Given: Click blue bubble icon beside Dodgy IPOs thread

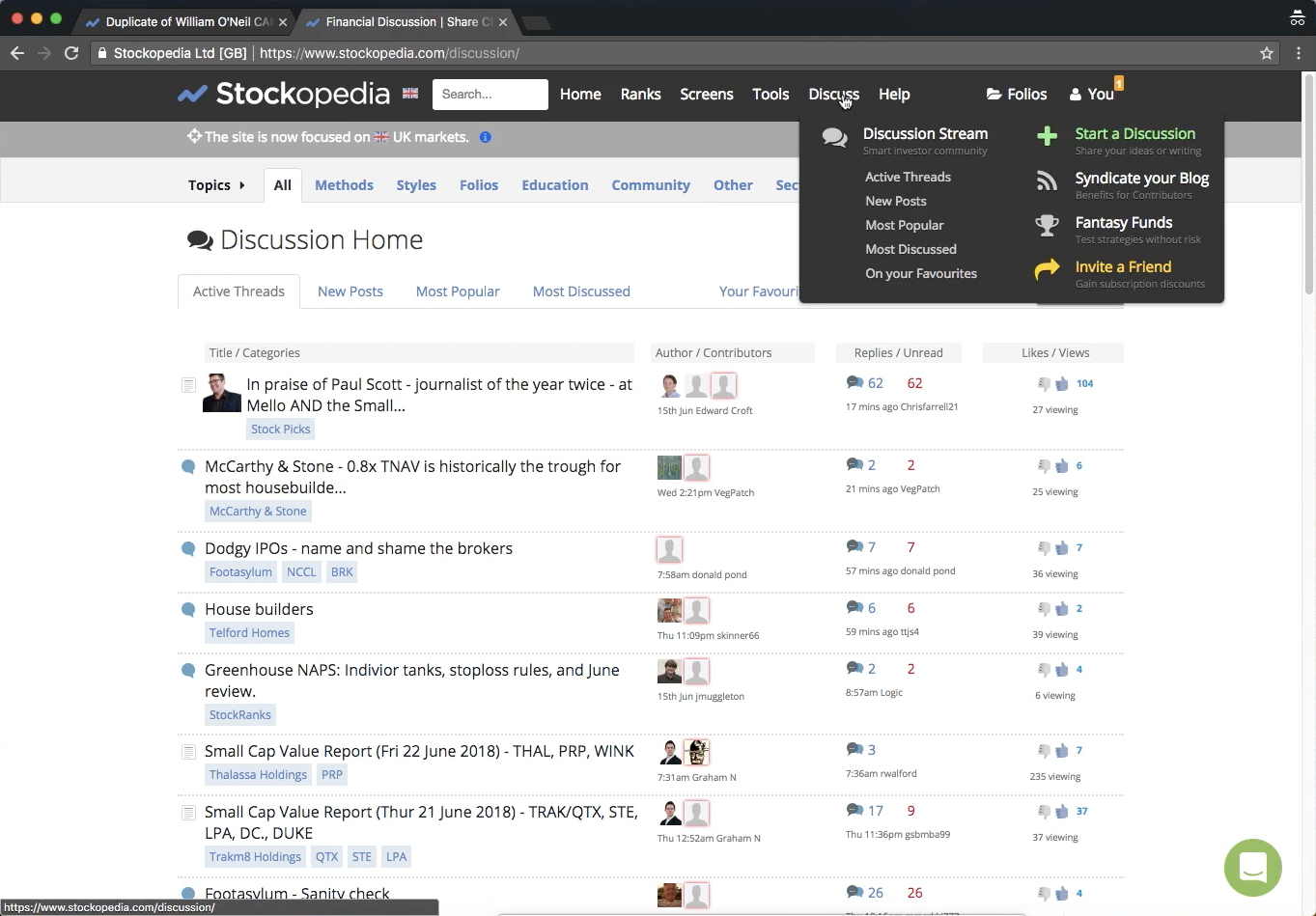Looking at the screenshot, I should click(188, 549).
